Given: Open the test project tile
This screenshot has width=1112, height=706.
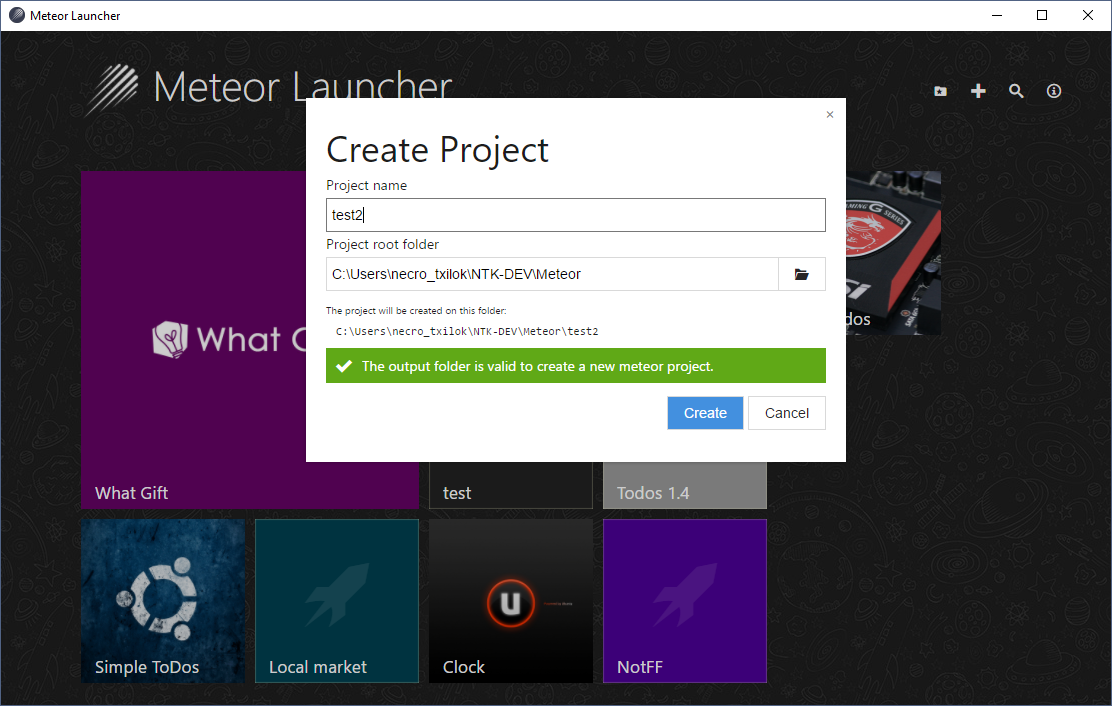Looking at the screenshot, I should tap(511, 486).
